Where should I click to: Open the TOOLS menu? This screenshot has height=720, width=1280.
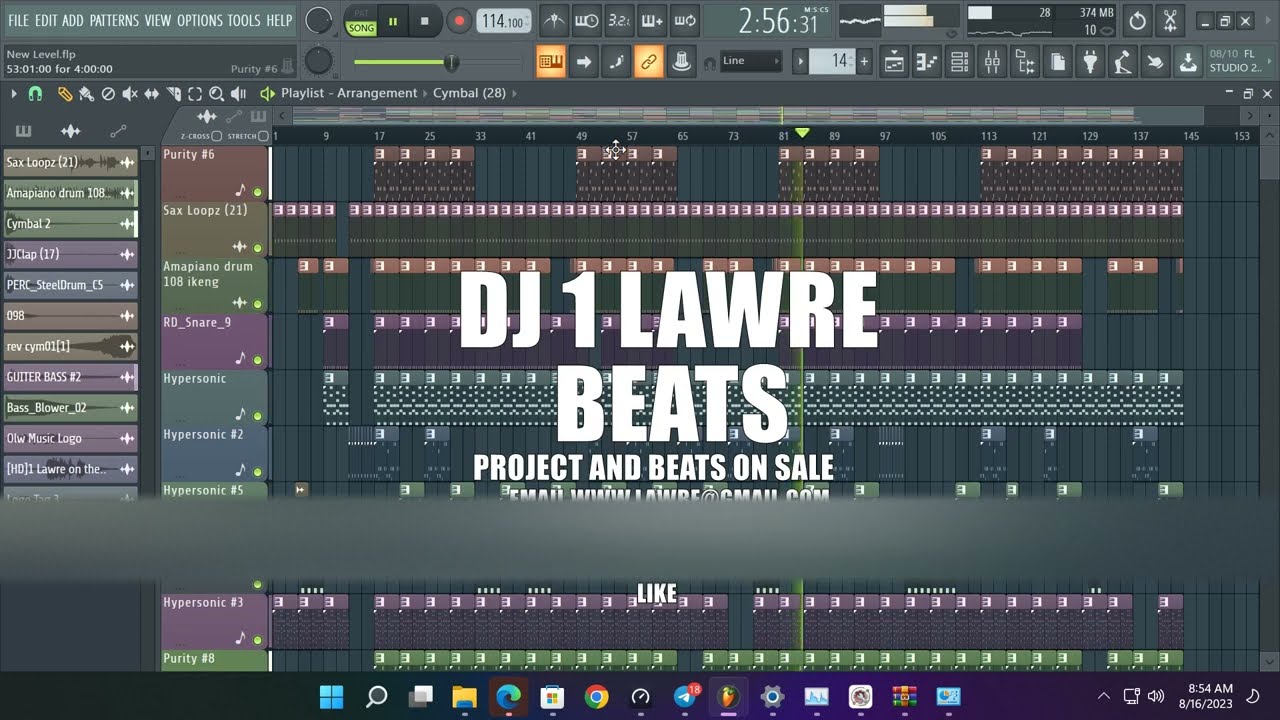243,20
